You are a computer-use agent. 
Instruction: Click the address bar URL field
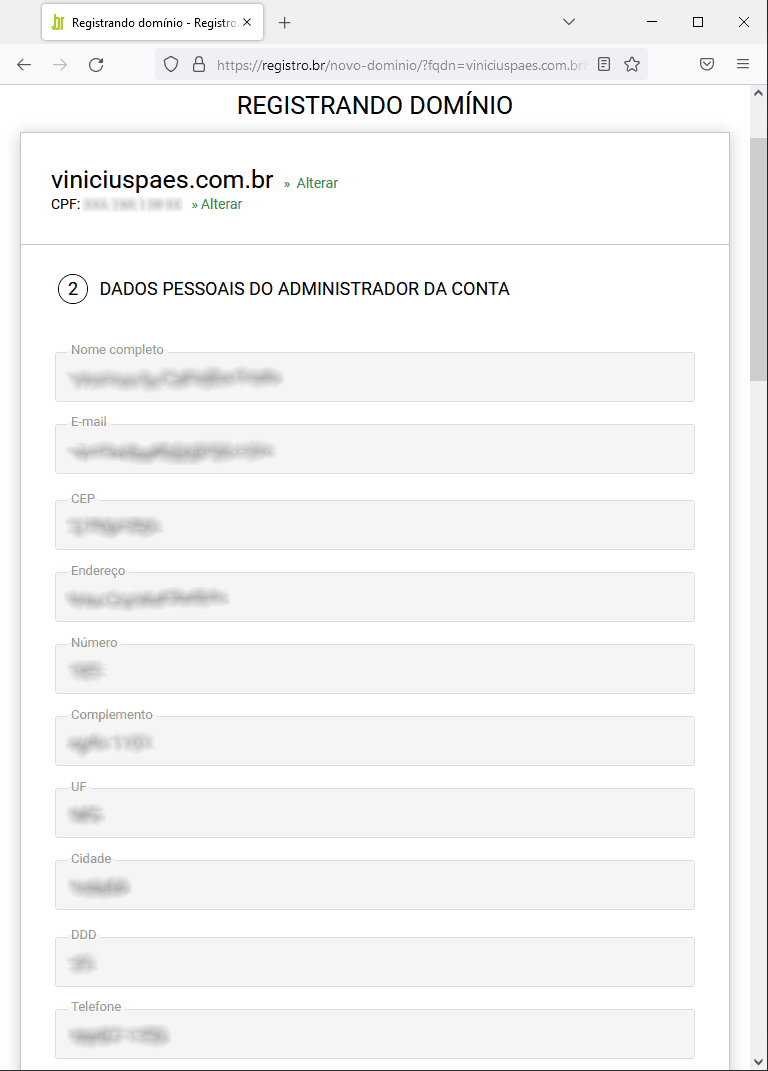402,65
